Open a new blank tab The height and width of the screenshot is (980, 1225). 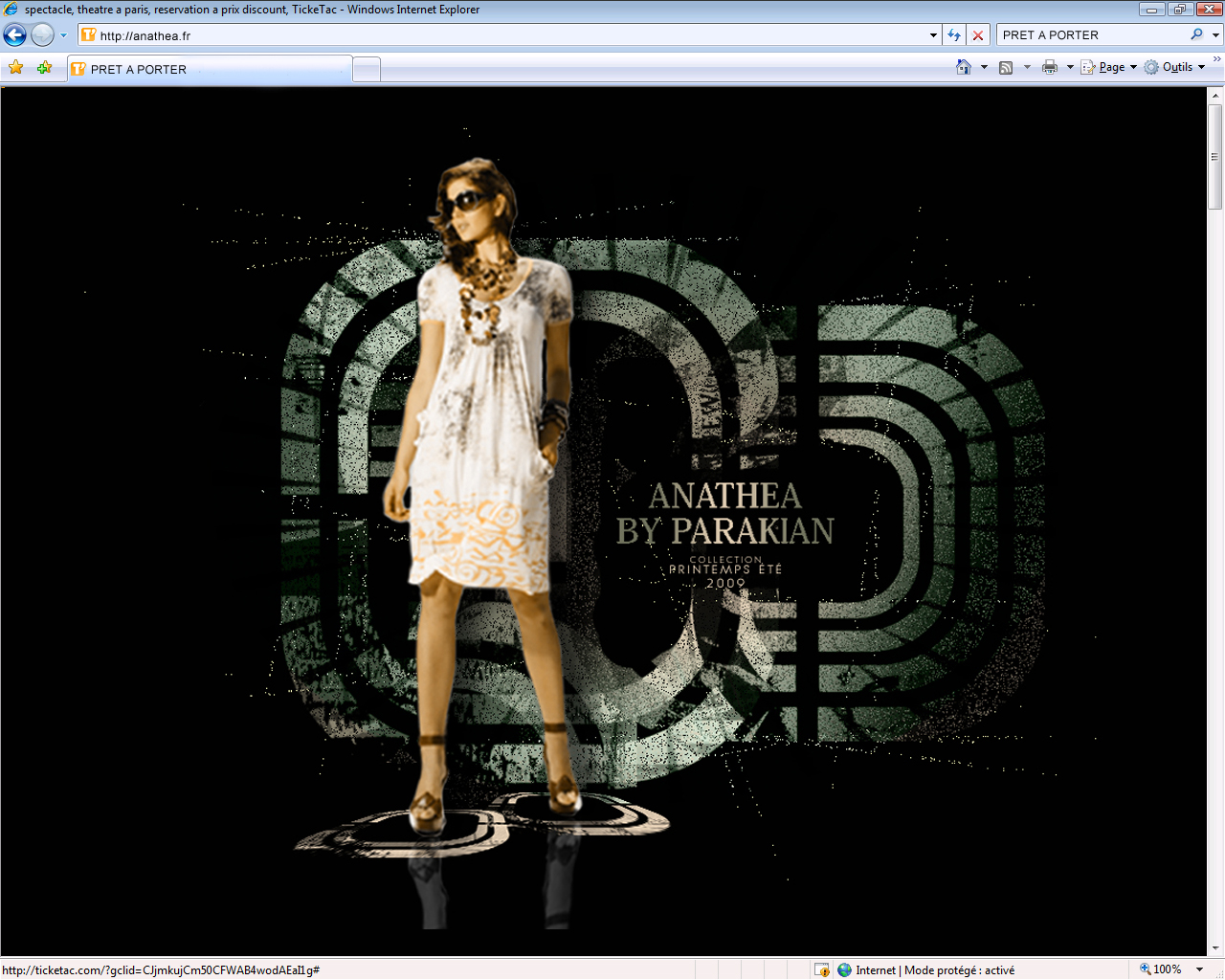(x=367, y=70)
